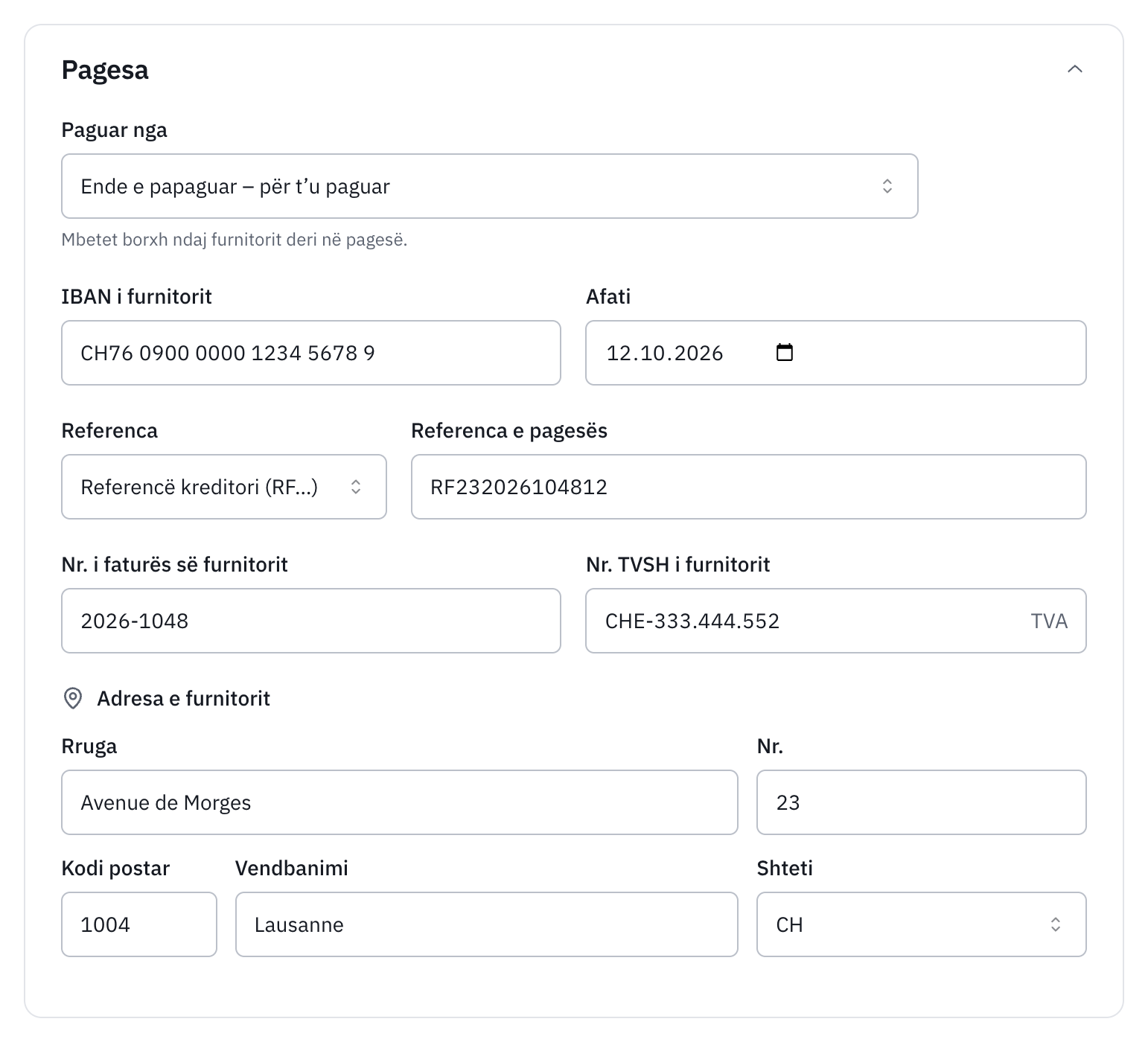This screenshot has width=1148, height=1042.
Task: Click the Vendbanimi field with Lausanne
Action: point(487,924)
